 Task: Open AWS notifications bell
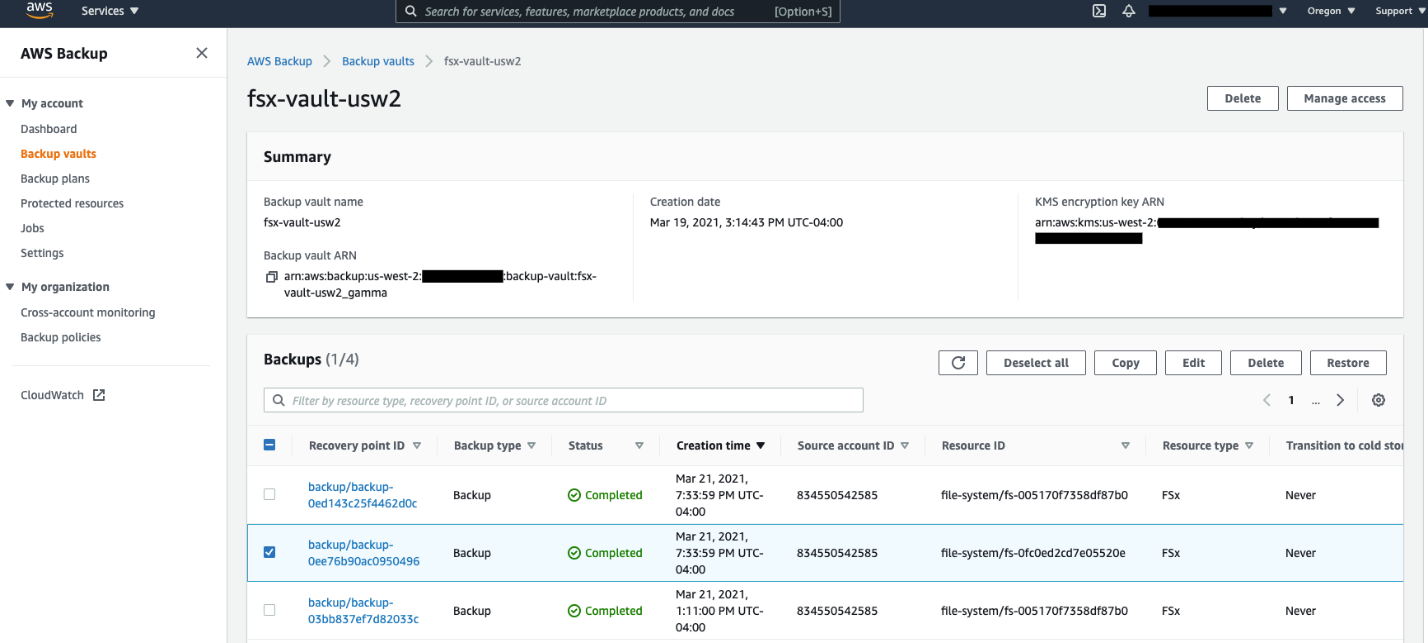coord(1131,11)
